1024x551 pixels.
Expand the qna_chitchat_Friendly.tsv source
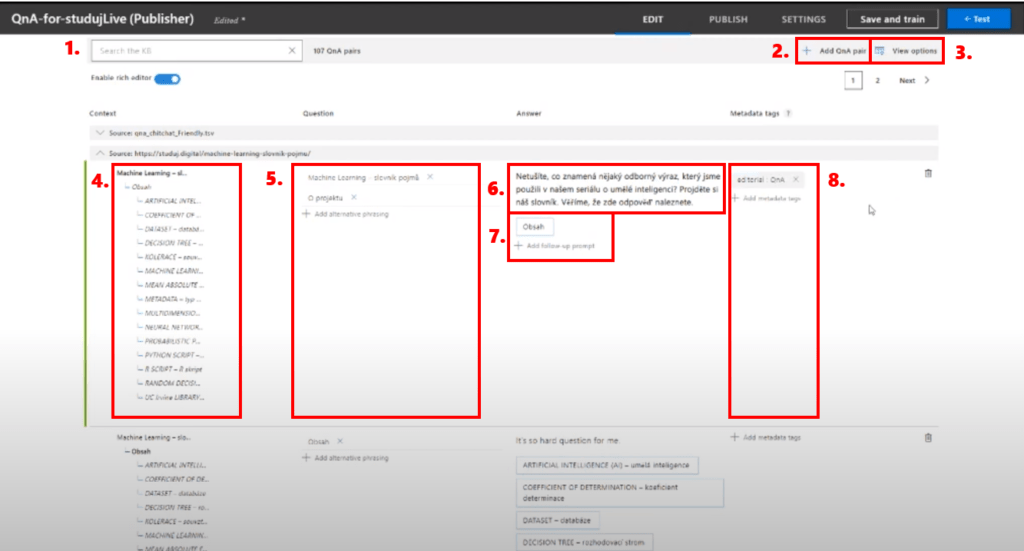(98, 132)
